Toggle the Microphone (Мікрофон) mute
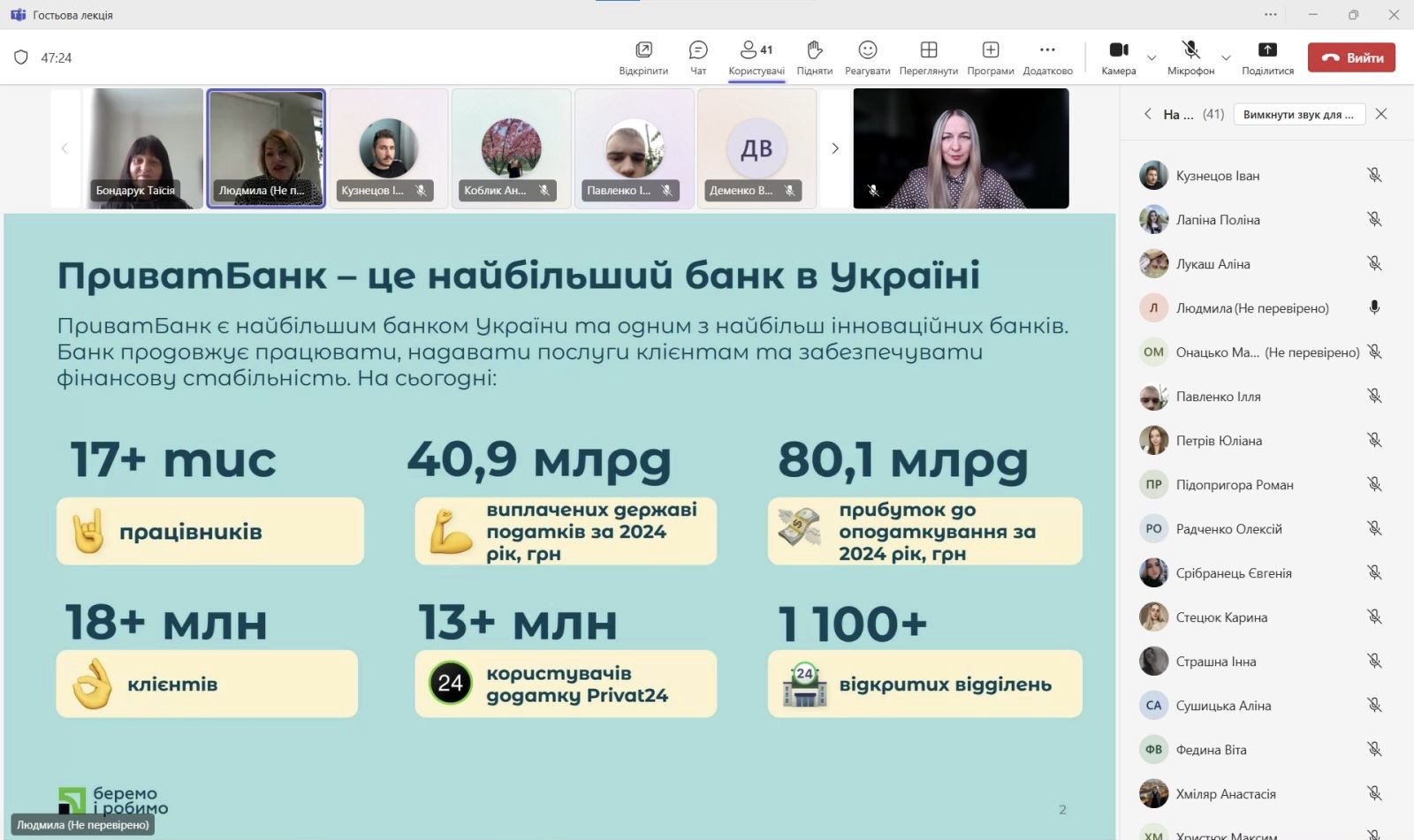This screenshot has height=840, width=1414. 1190,57
